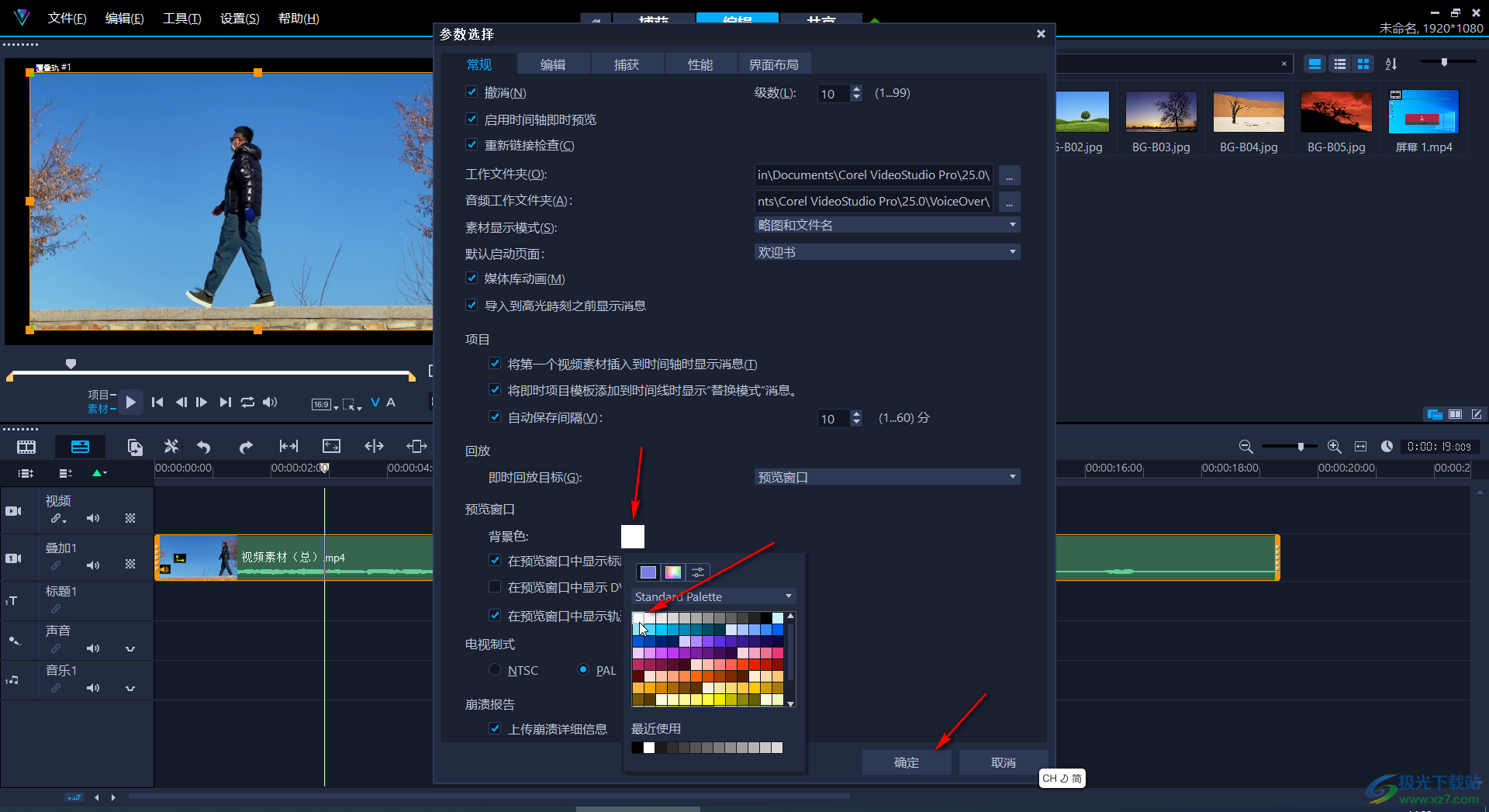Image resolution: width=1489 pixels, height=812 pixels.
Task: Open 即时回放目标 dropdown showing 预览窗口
Action: pos(887,477)
